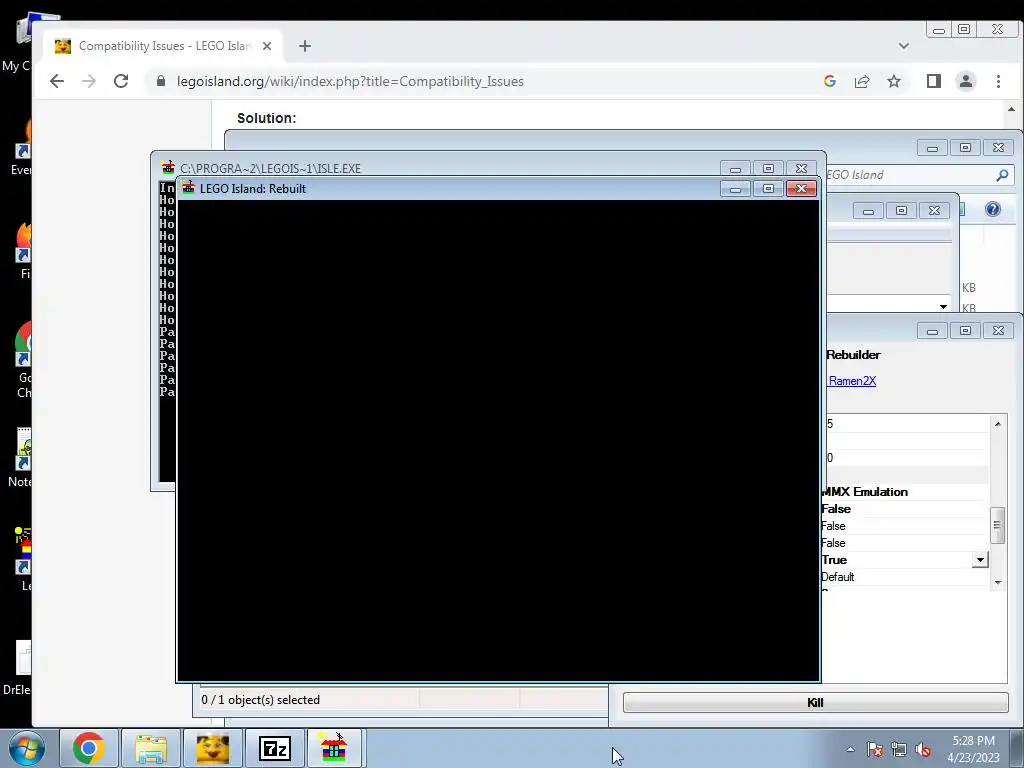Open the Chrome profile avatar
The image size is (1024, 768).
point(966,81)
